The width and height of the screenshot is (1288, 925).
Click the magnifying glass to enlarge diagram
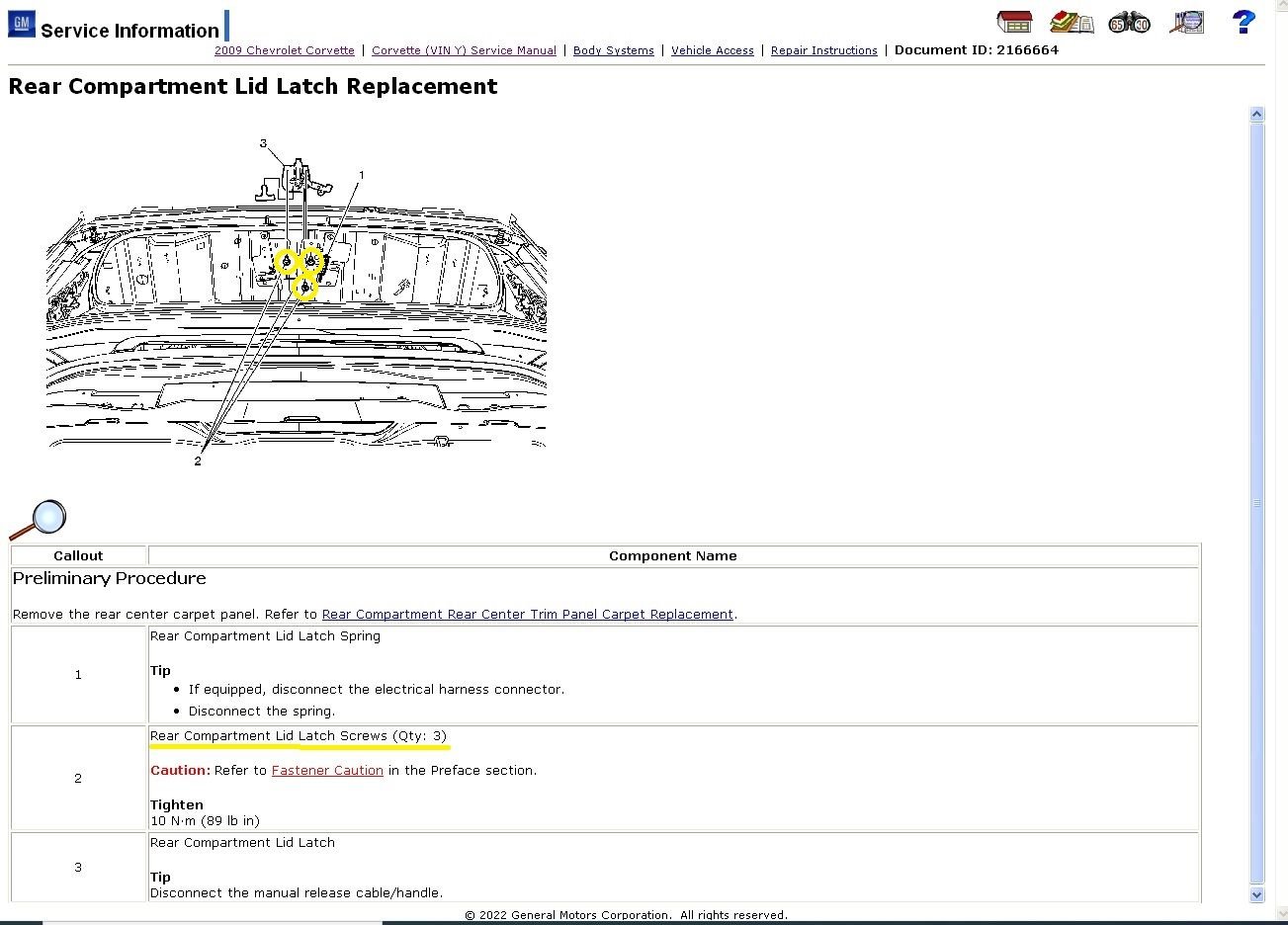(x=38, y=520)
